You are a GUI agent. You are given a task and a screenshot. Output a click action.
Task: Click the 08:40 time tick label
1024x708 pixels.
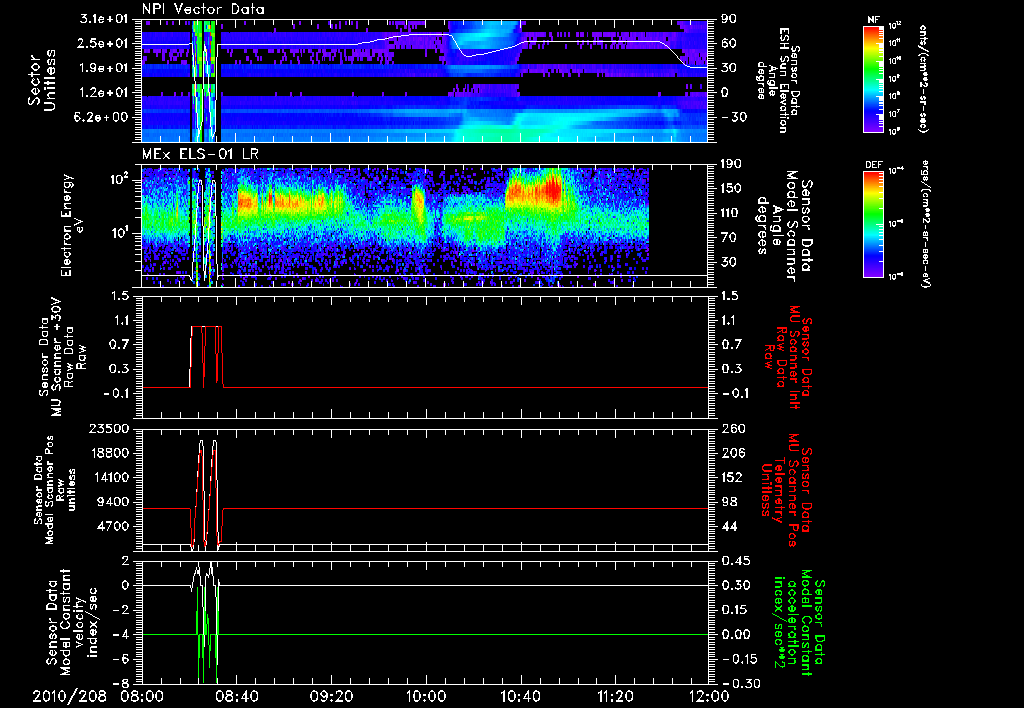coord(236,696)
